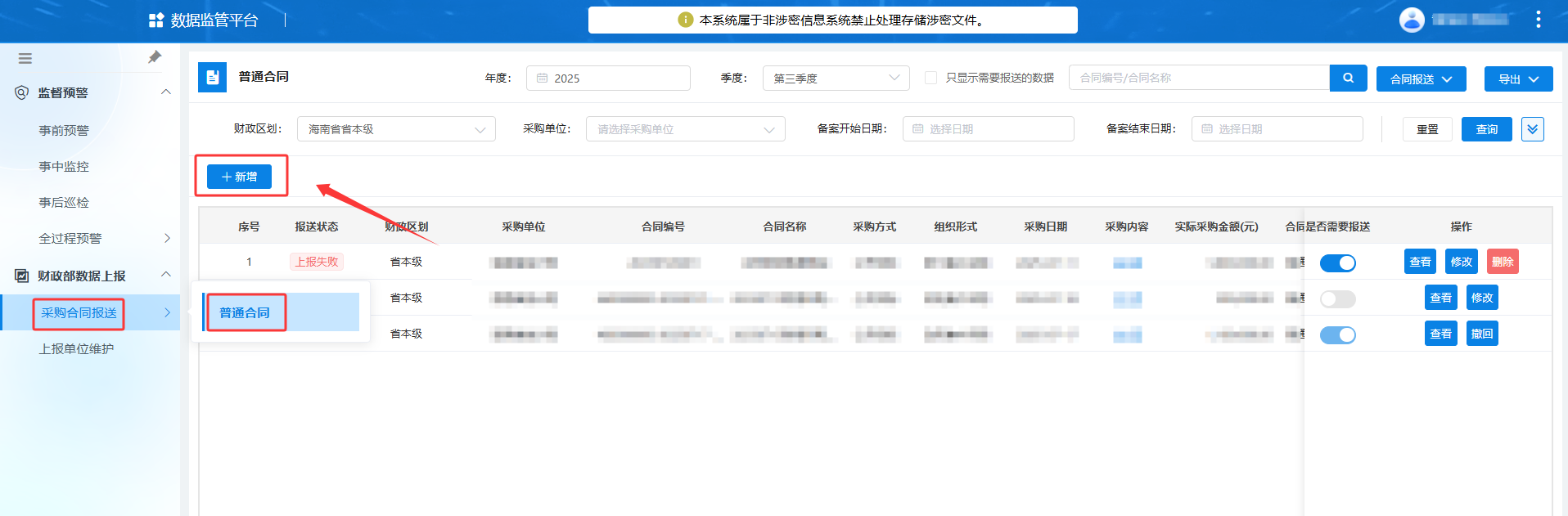Enable the second row's 报送 switch
The height and width of the screenshot is (516, 1568).
1337,299
